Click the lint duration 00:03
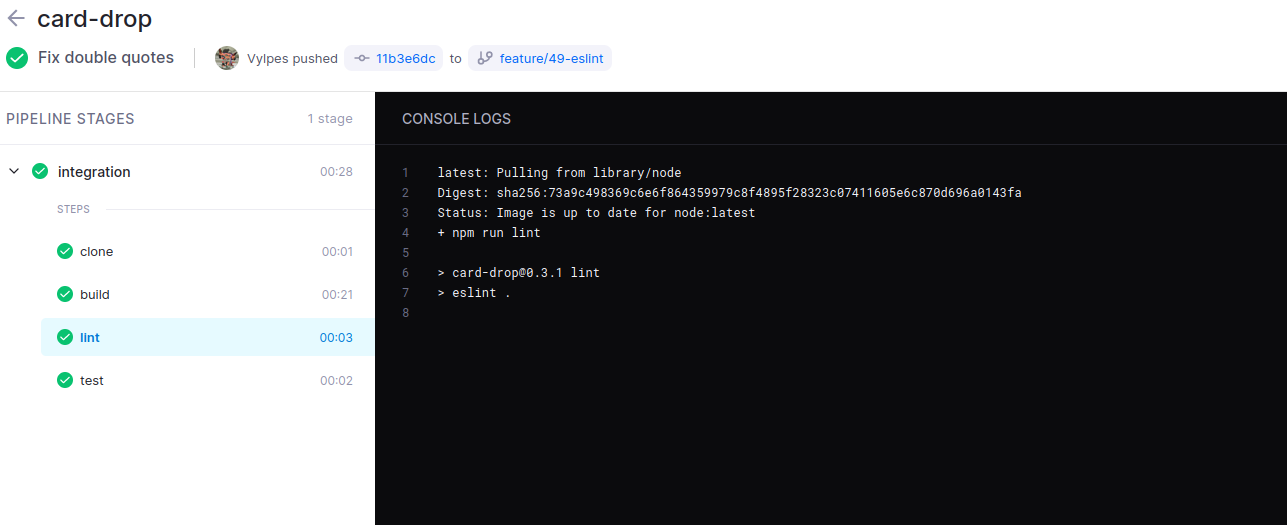Image resolution: width=1287 pixels, height=525 pixels. click(x=336, y=337)
